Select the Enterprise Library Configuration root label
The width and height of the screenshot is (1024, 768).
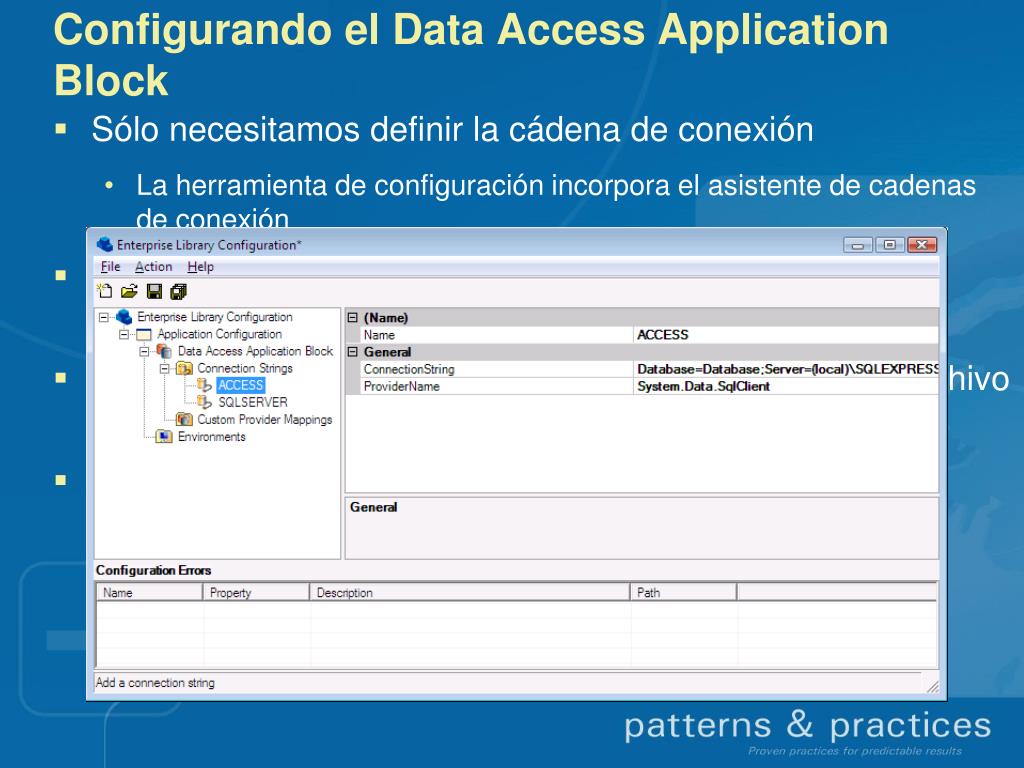(215, 317)
